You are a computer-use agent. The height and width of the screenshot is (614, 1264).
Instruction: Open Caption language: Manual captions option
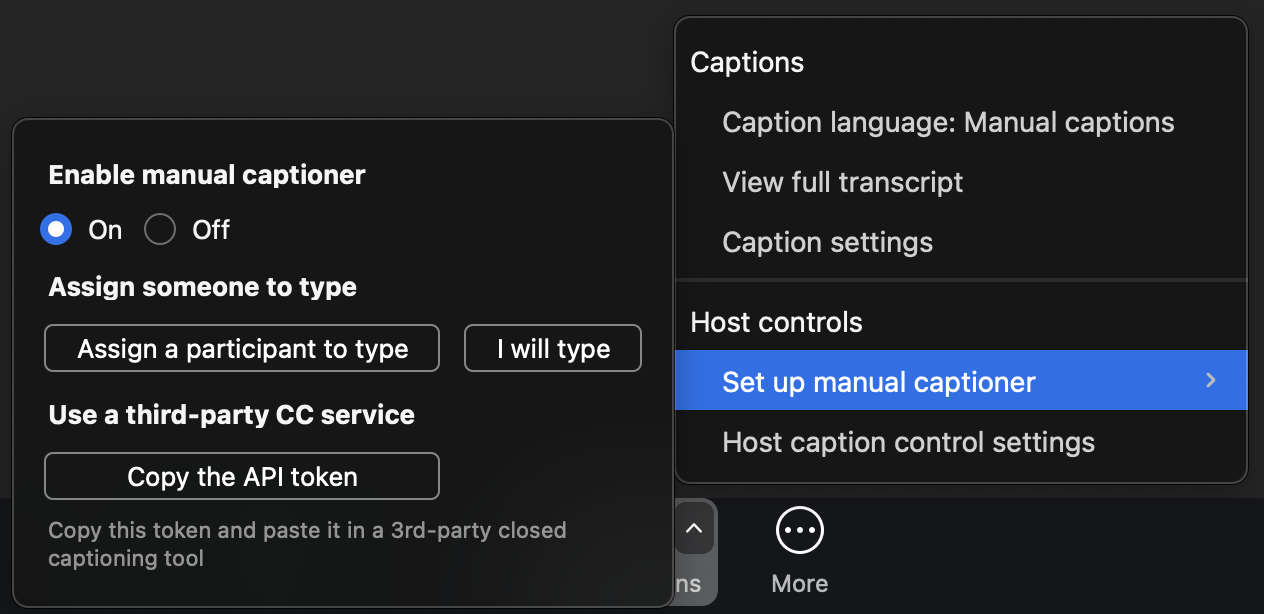(948, 122)
